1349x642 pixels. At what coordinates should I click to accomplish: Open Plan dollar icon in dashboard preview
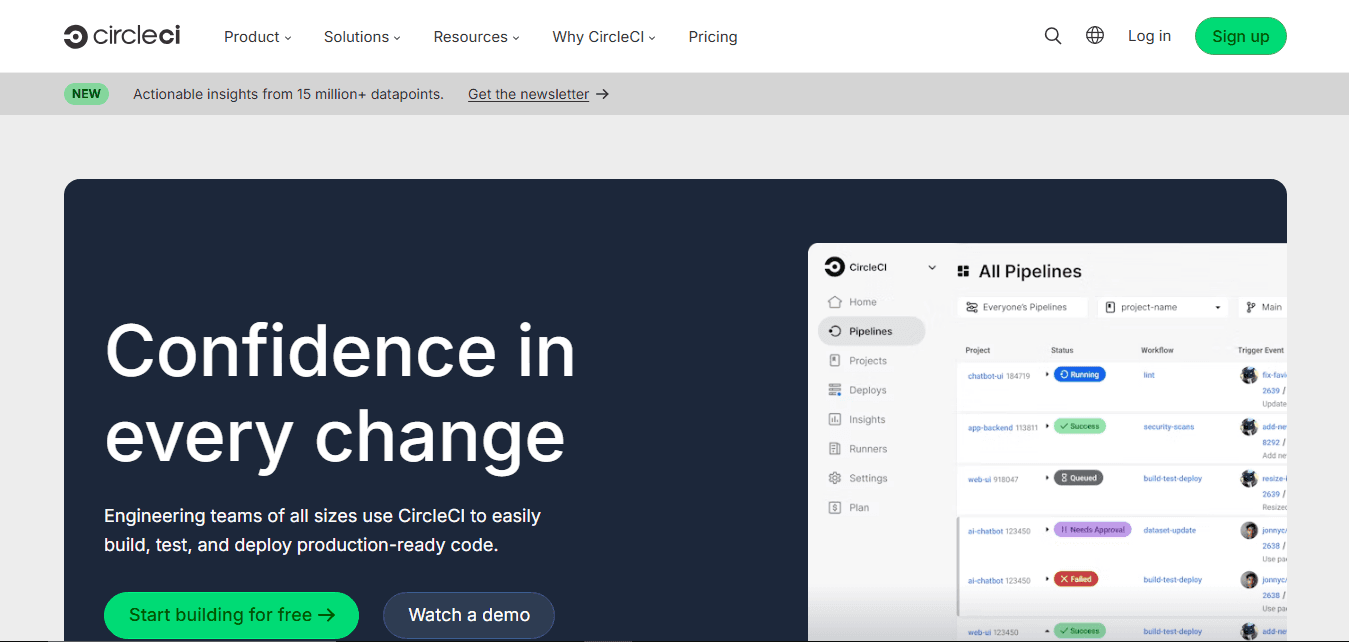835,507
